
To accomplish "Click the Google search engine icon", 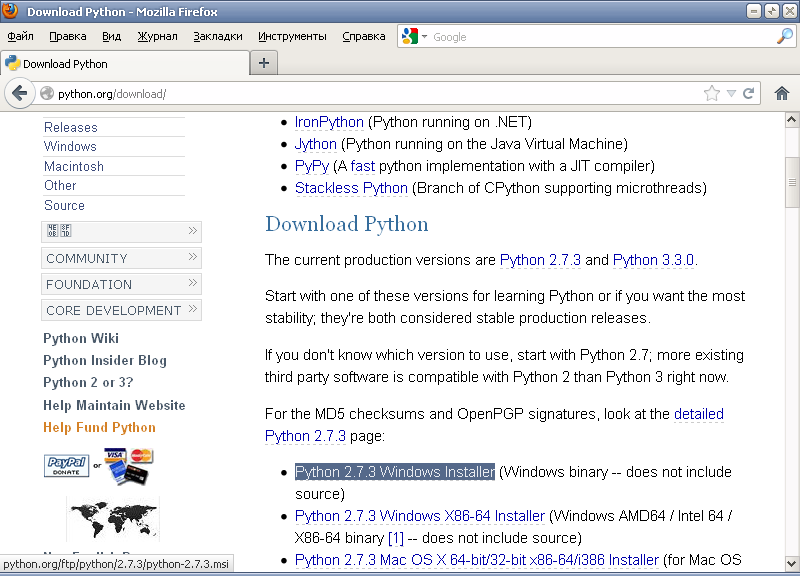I will [410, 36].
